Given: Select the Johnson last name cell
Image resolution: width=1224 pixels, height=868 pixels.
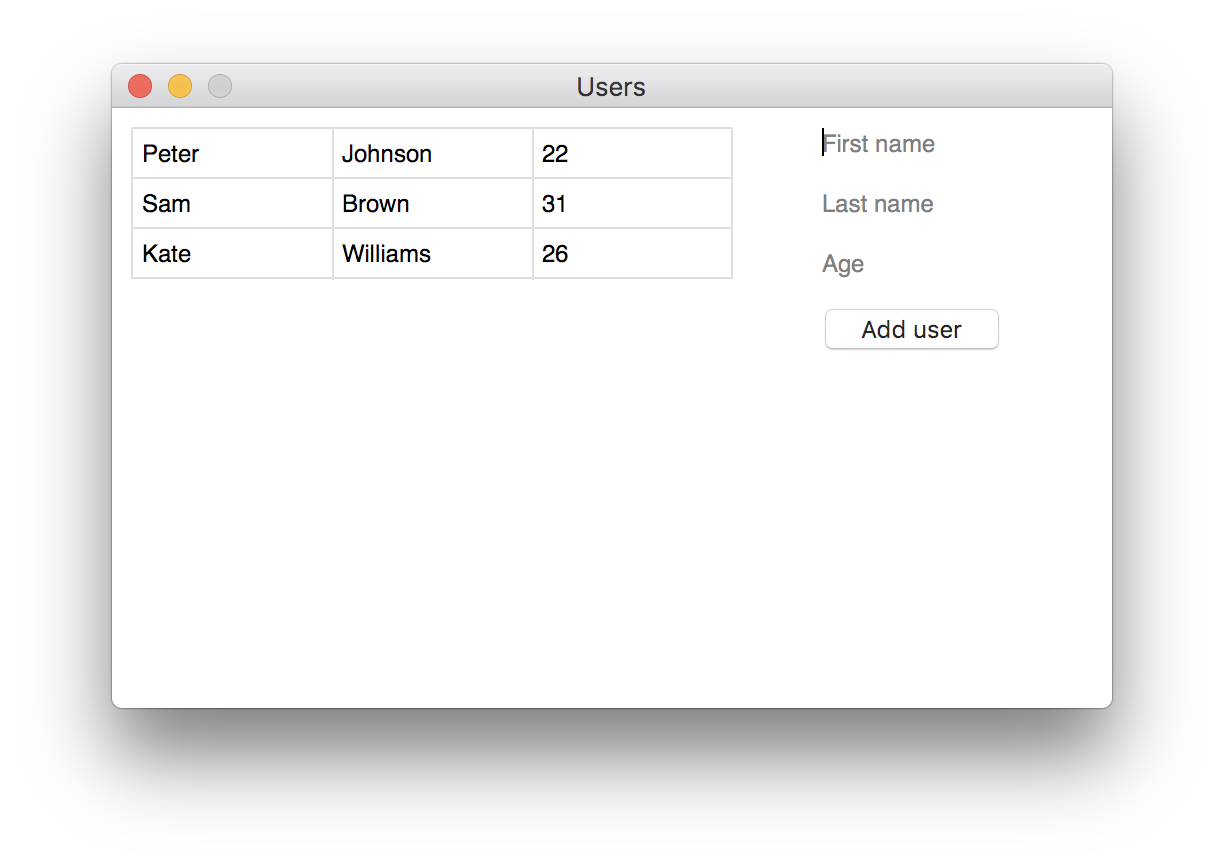Looking at the screenshot, I should (432, 154).
